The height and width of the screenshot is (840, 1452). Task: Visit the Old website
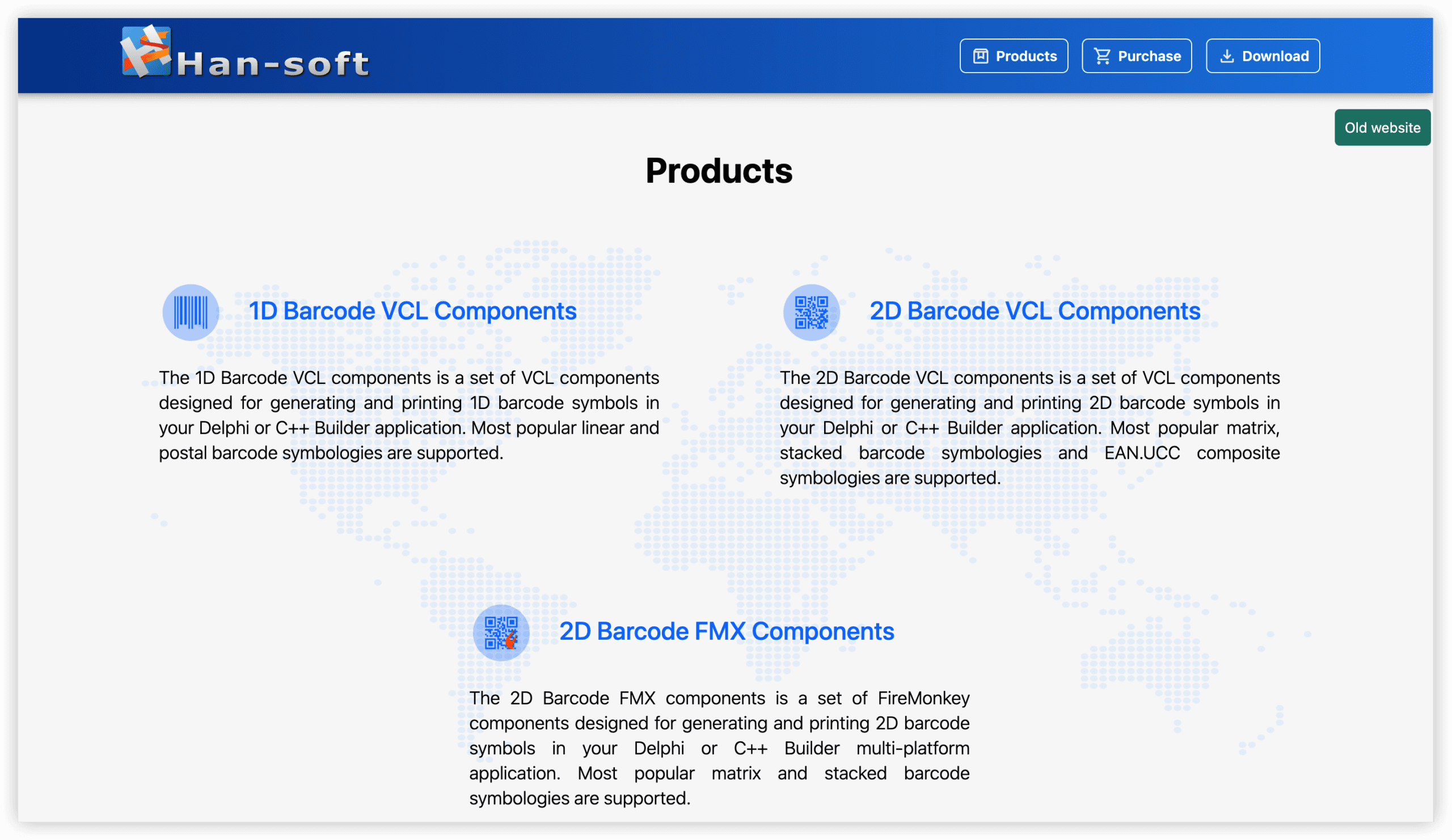click(1382, 127)
